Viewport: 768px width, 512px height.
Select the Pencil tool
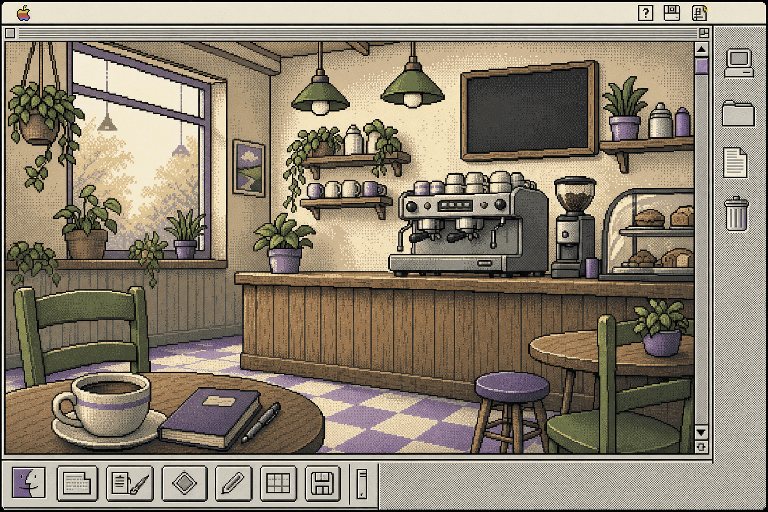click(x=233, y=484)
